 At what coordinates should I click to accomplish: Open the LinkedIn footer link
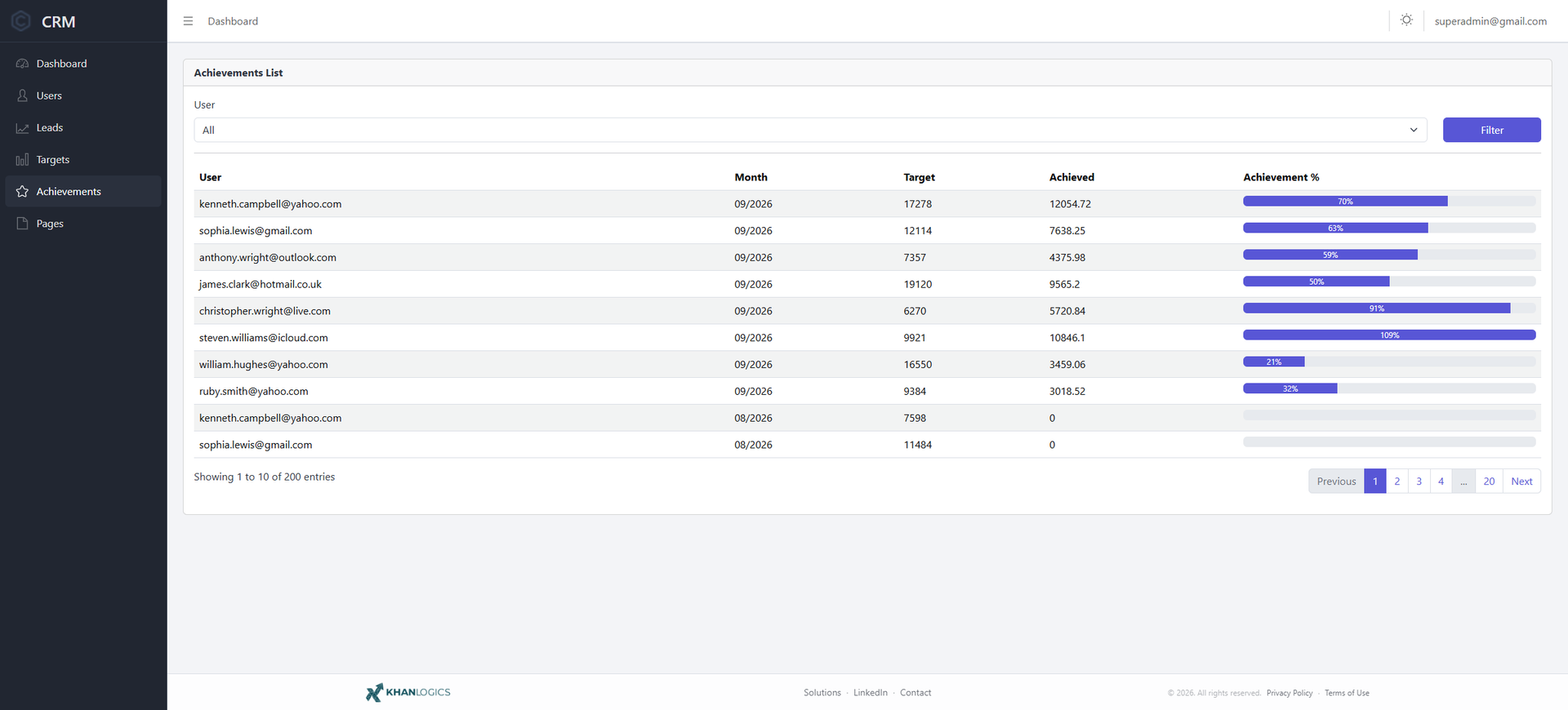pos(871,693)
